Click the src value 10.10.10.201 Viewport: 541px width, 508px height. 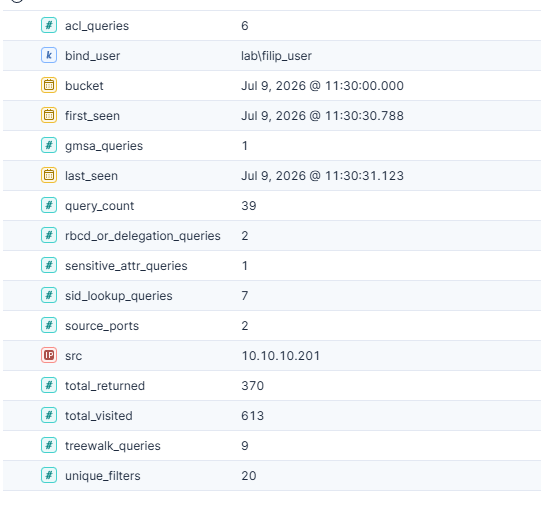click(x=281, y=356)
